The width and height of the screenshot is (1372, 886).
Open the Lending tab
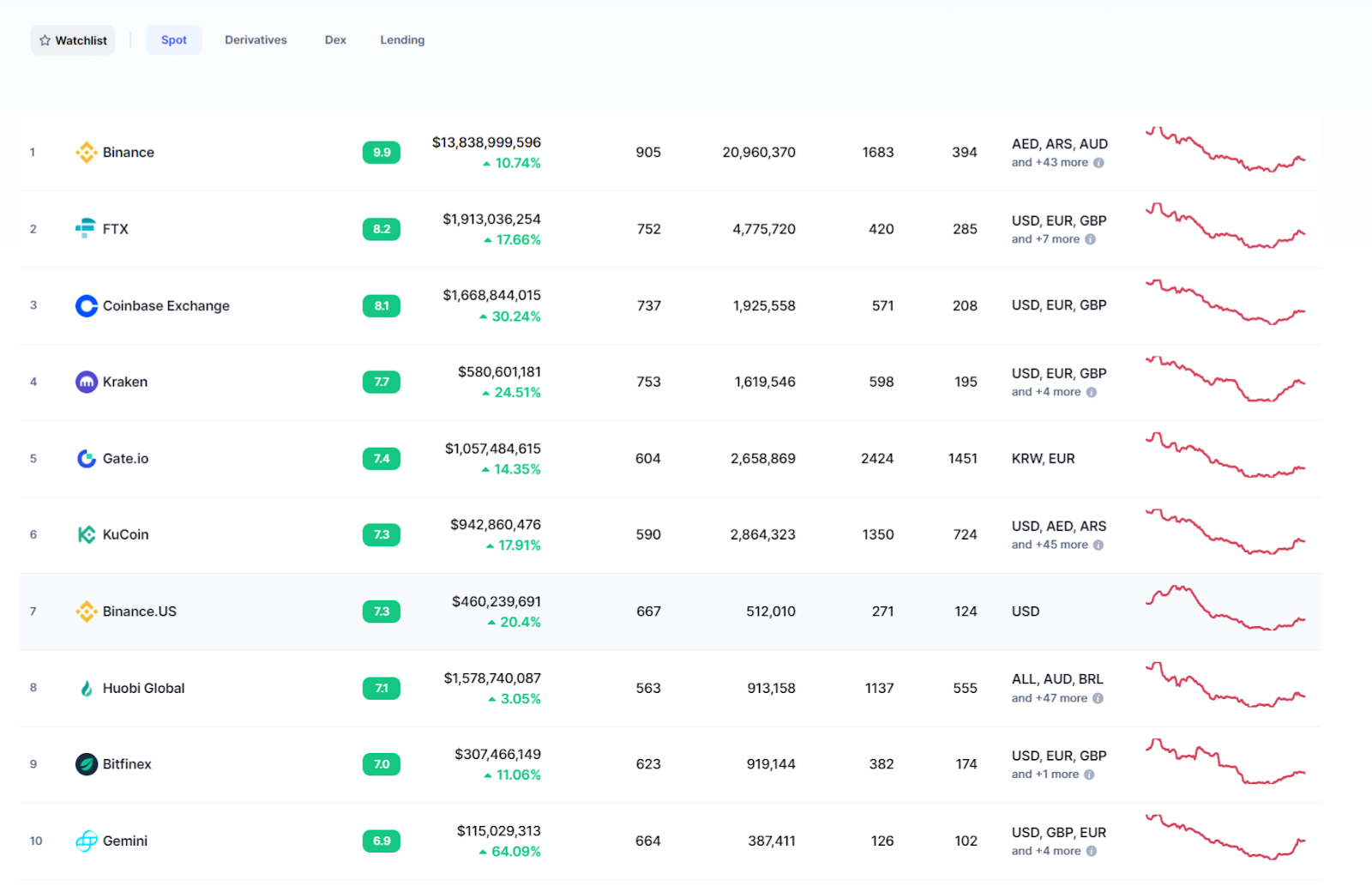point(402,40)
